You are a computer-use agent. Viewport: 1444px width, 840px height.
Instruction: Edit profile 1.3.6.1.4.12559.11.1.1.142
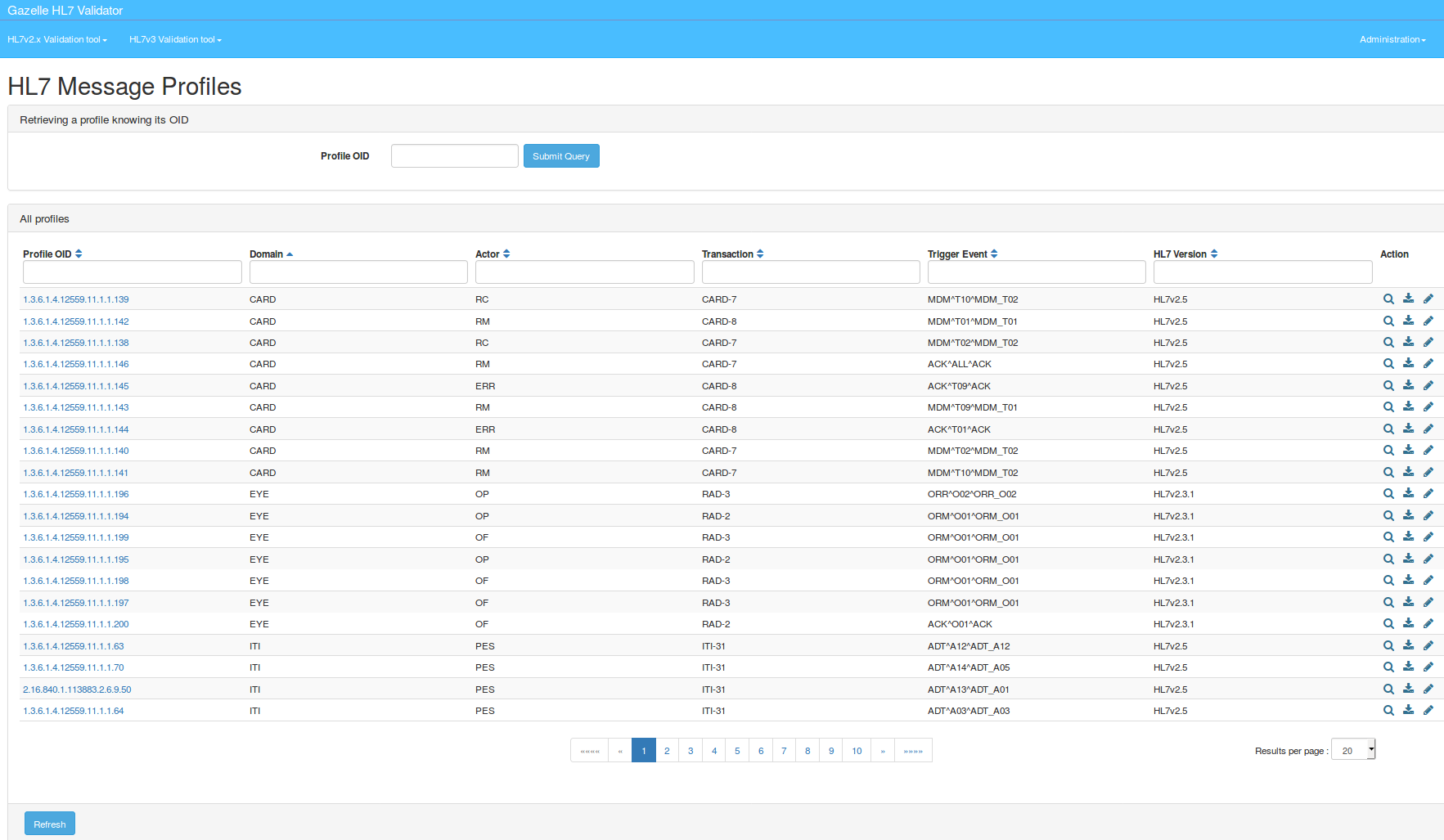[1428, 321]
